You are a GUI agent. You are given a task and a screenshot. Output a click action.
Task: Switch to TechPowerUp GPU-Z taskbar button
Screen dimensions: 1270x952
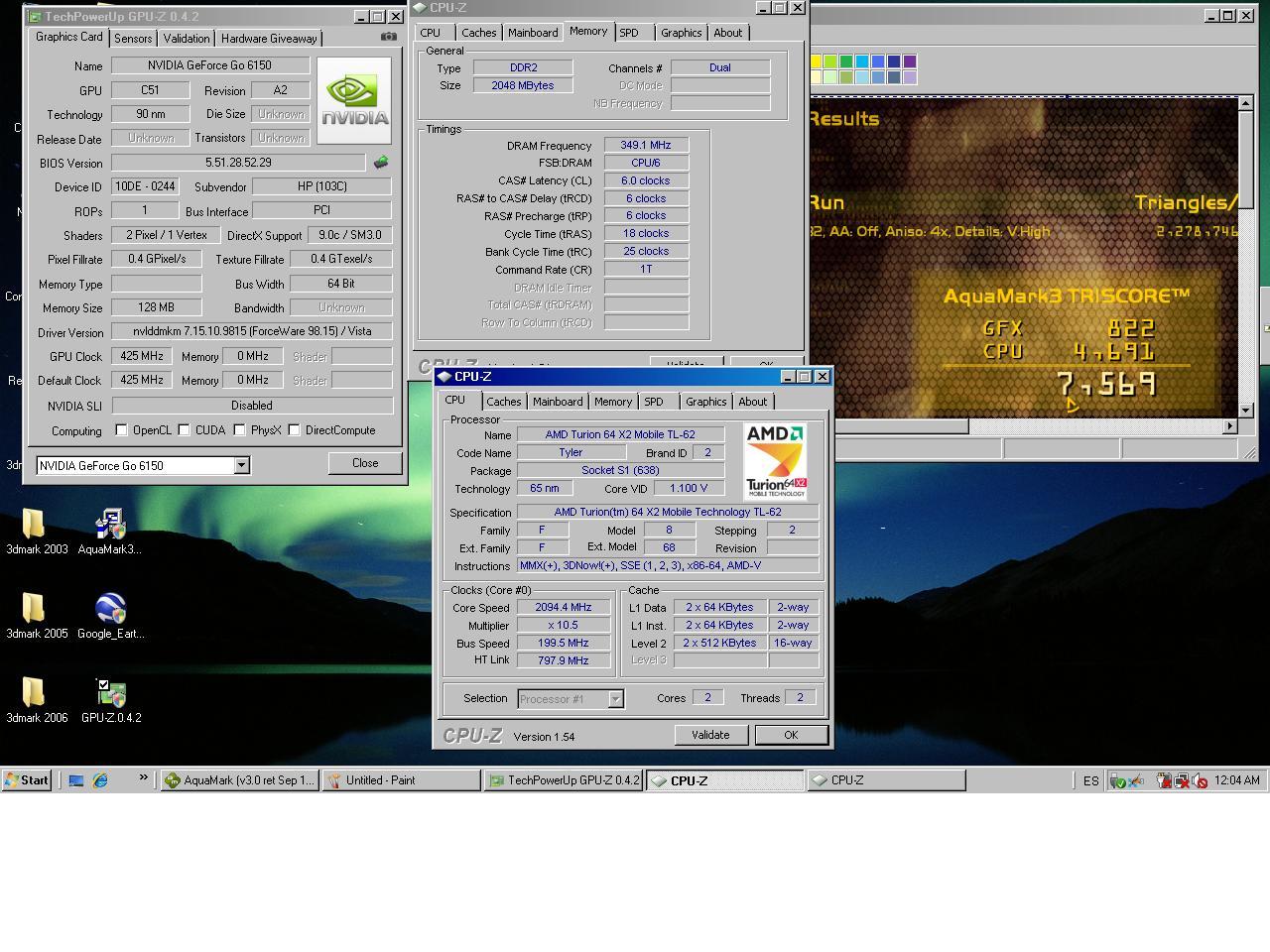564,780
